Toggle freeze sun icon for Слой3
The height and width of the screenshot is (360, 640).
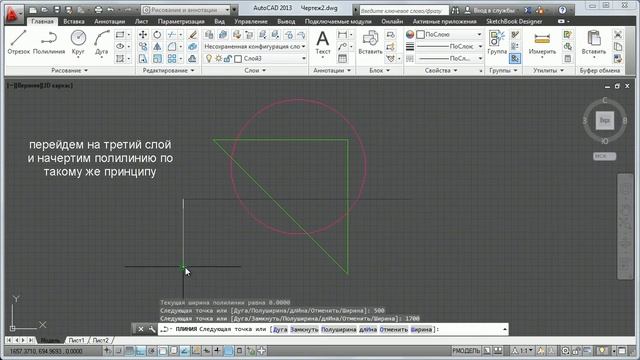(219, 59)
